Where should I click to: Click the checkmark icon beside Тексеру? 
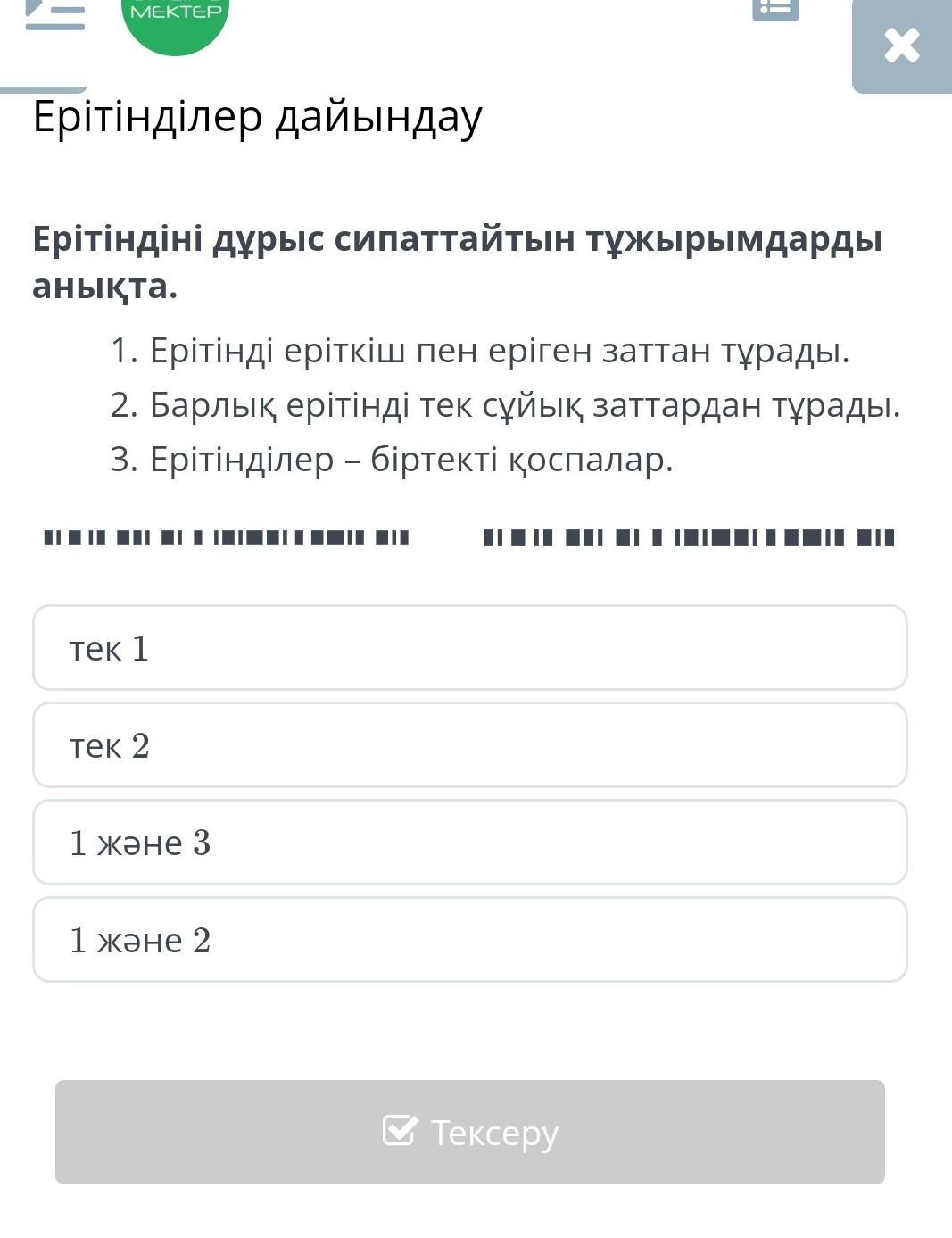click(399, 1130)
